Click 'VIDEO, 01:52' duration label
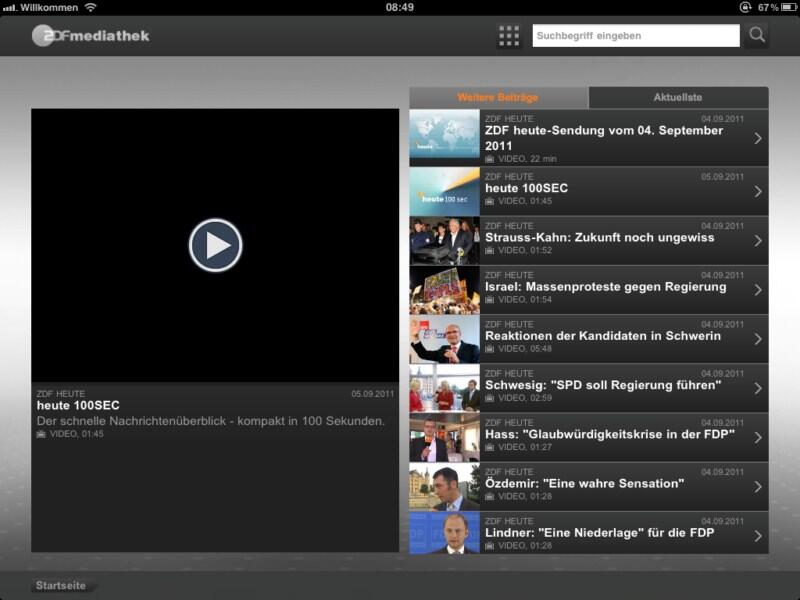Viewport: 800px width, 600px height. coord(525,251)
